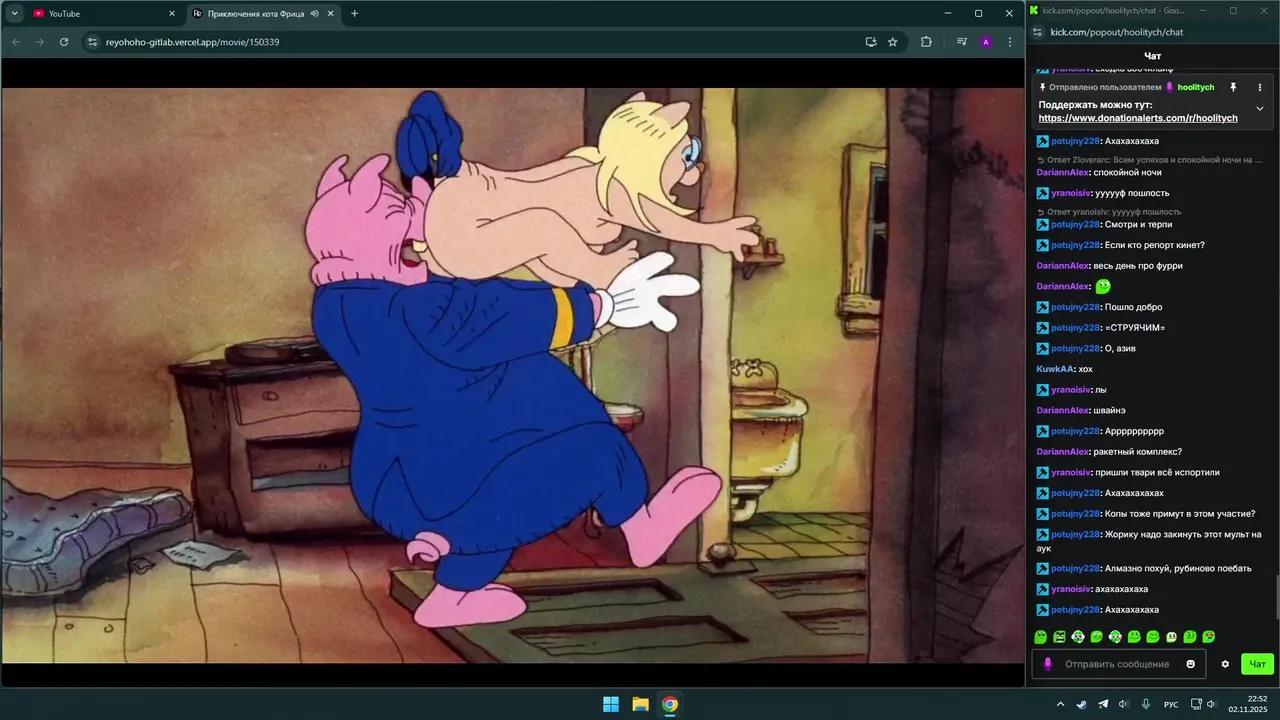
Task: Mute the Приключения кота Фрица tab audio
Action: [315, 14]
